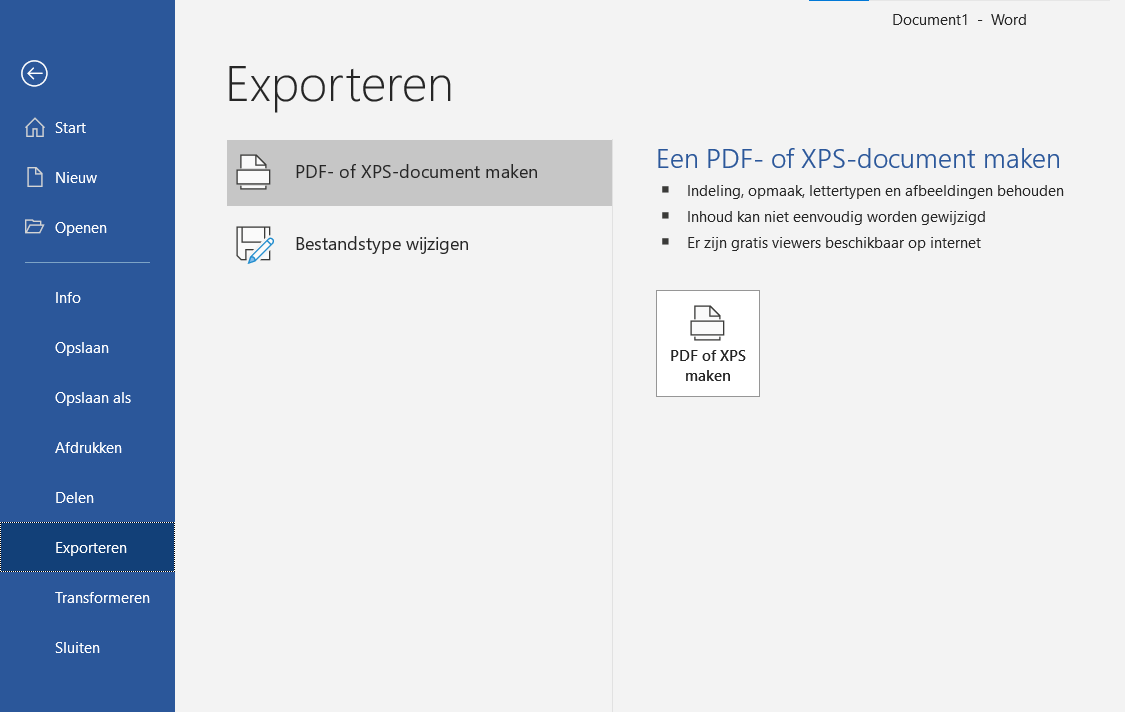
Task: Open the Start page
Action: click(x=88, y=128)
